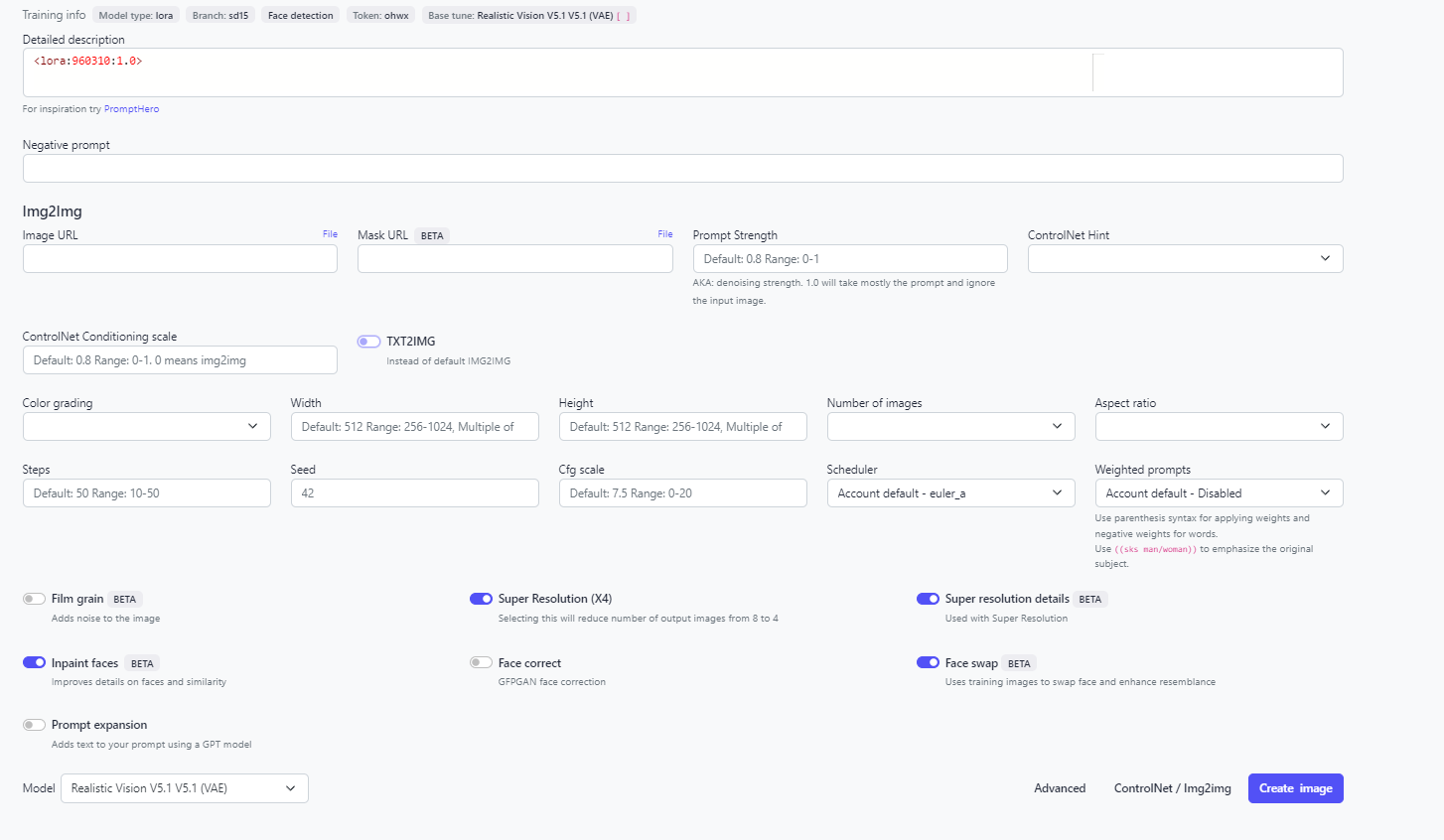
Task: Click the Create image button
Action: (x=1295, y=788)
